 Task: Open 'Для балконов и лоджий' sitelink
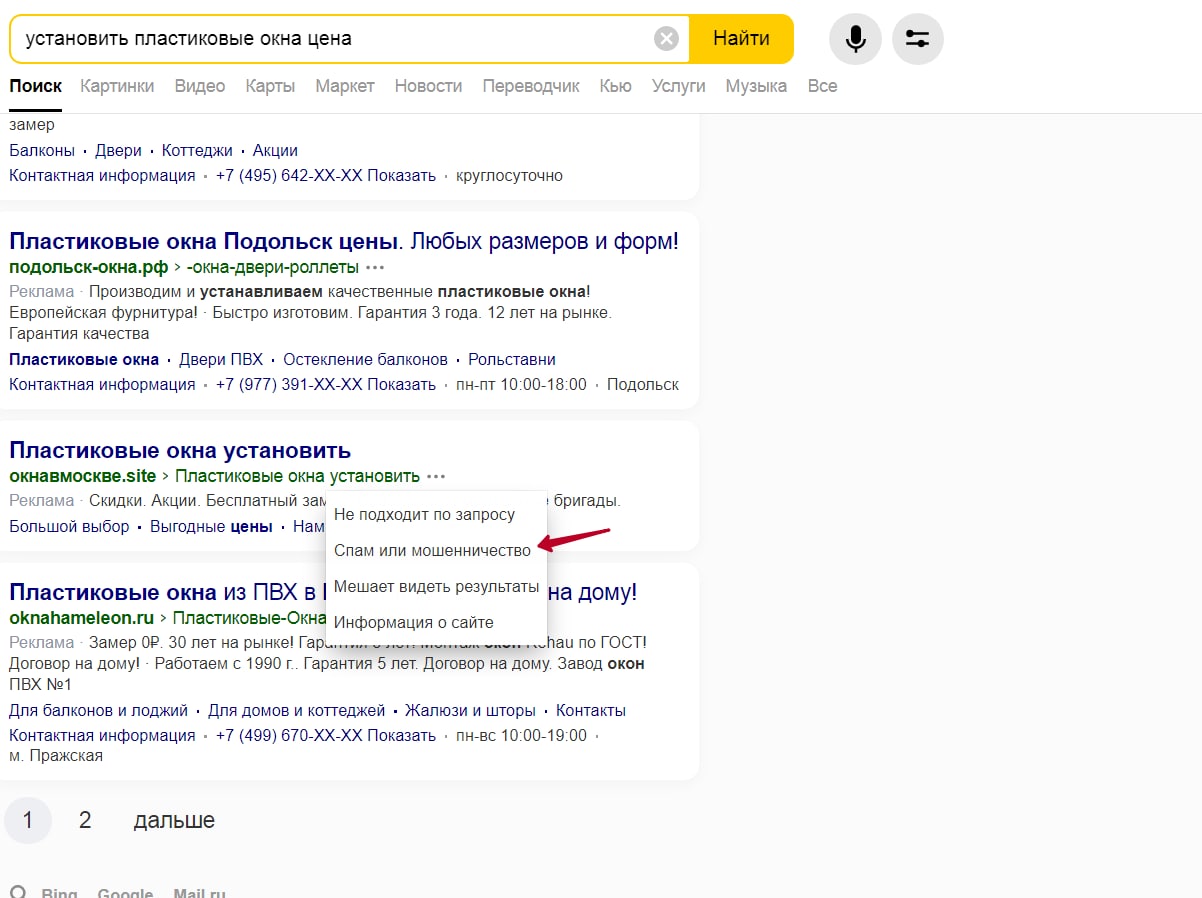(x=98, y=711)
